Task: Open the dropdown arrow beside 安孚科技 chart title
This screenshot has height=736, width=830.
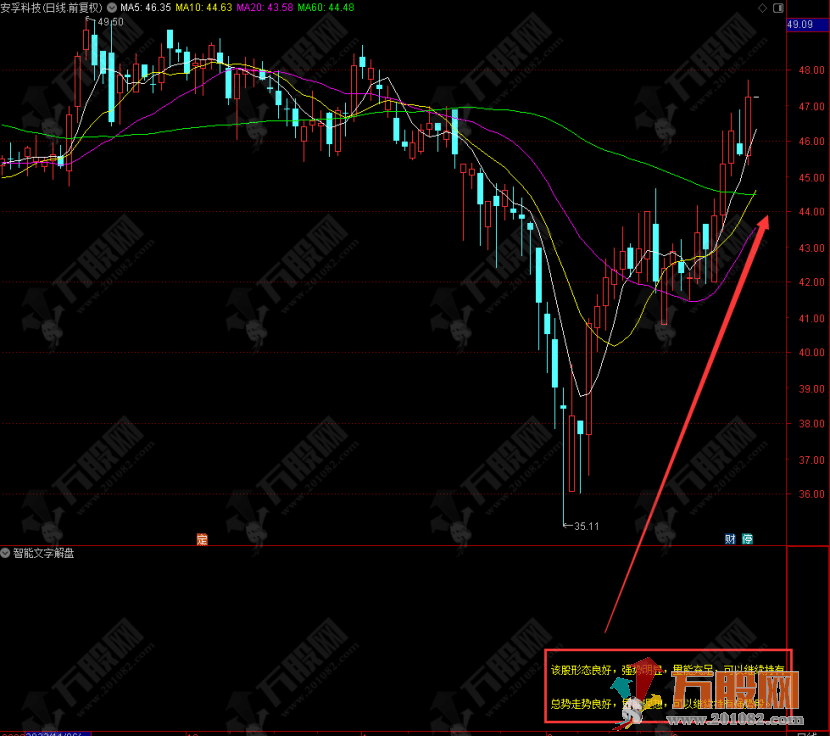Action: [112, 8]
